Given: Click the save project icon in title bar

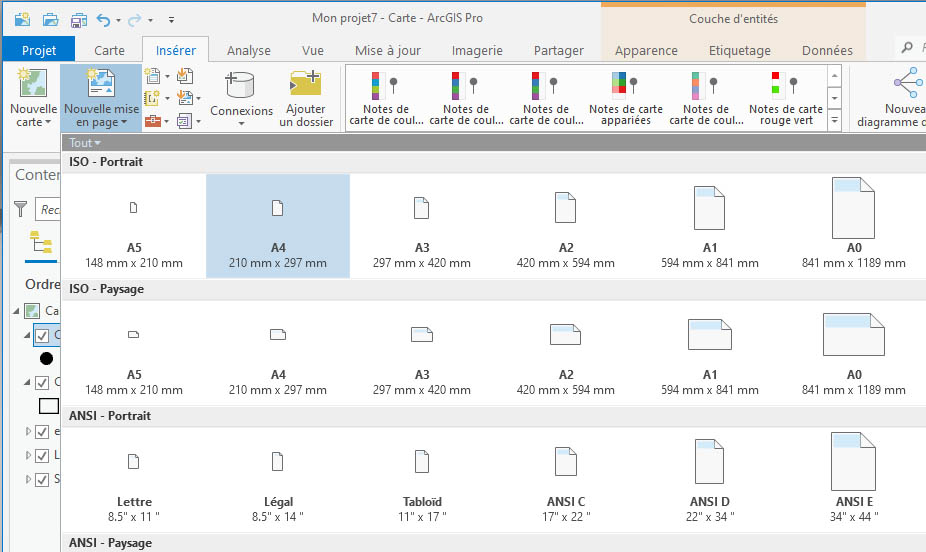Looking at the screenshot, I should (76, 19).
